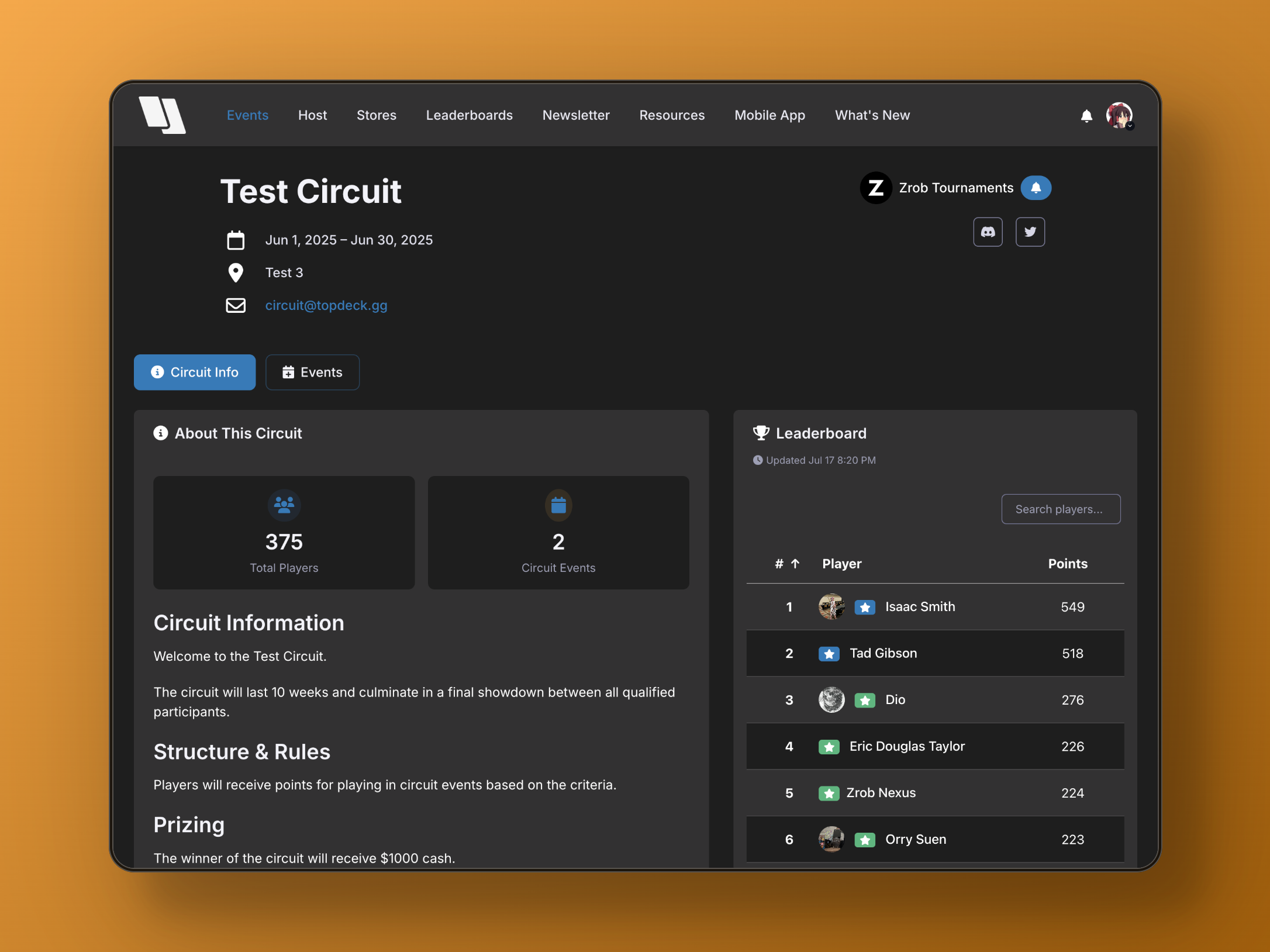The image size is (1270, 952).
Task: Open the Twitter link icon
Action: [x=1030, y=232]
